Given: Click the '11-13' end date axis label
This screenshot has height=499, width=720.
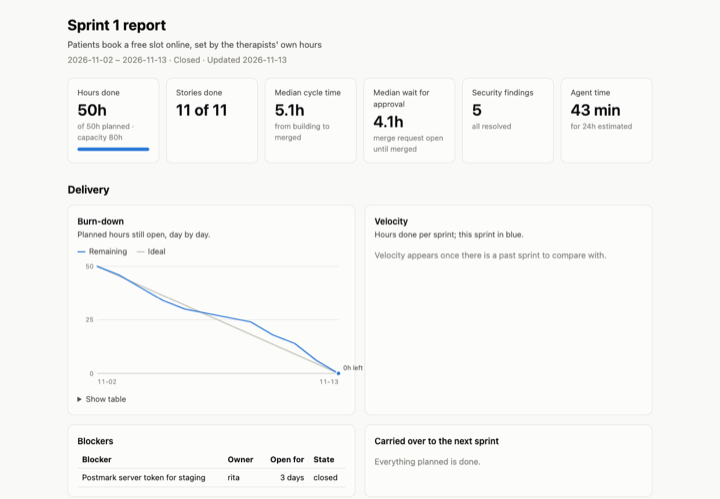Looking at the screenshot, I should coord(329,382).
